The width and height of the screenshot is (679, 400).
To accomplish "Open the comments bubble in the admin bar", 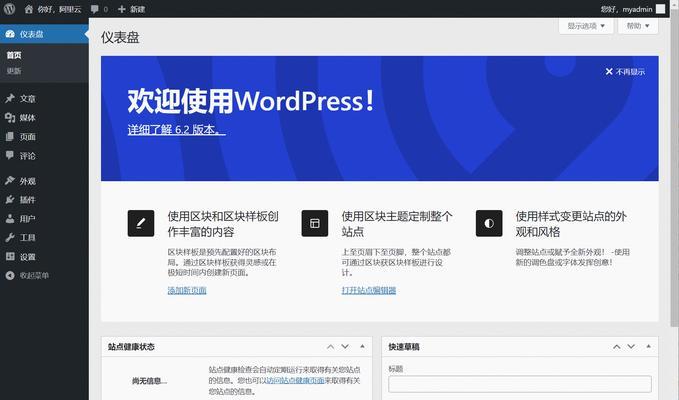I will [99, 9].
